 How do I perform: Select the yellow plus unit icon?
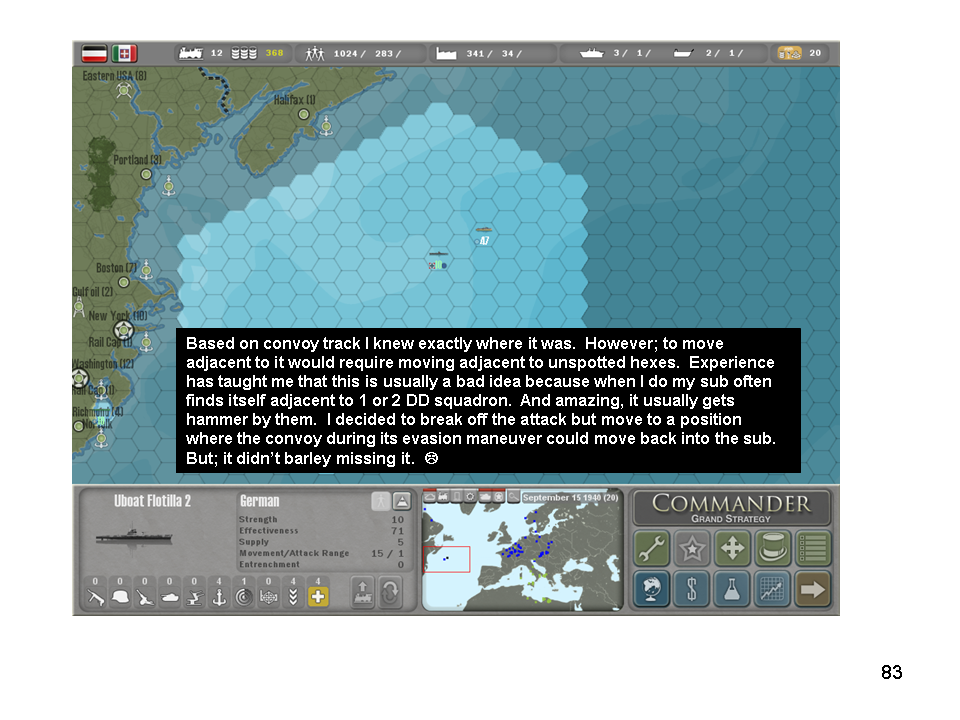[318, 596]
